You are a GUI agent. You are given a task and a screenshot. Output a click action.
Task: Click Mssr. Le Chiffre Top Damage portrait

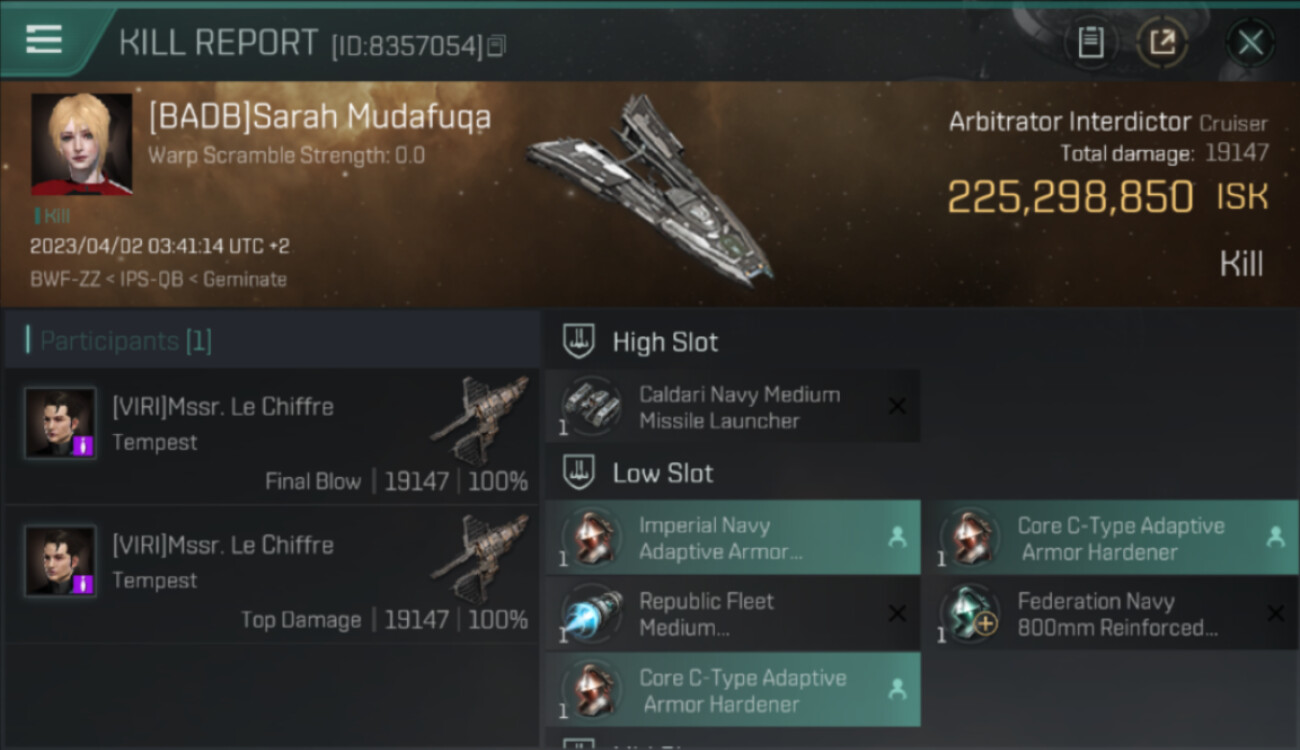[61, 561]
